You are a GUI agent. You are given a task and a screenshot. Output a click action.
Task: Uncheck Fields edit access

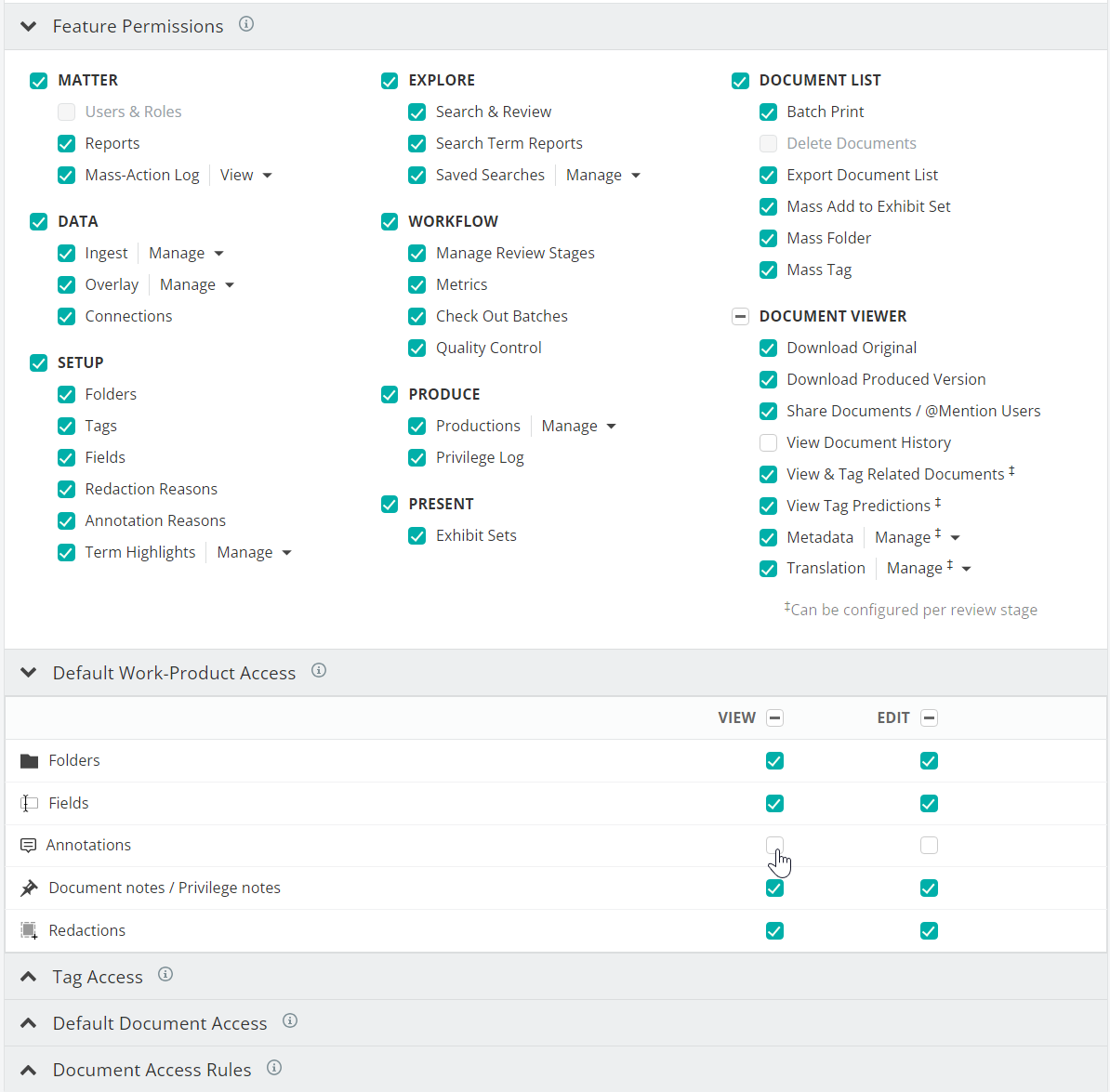[930, 803]
